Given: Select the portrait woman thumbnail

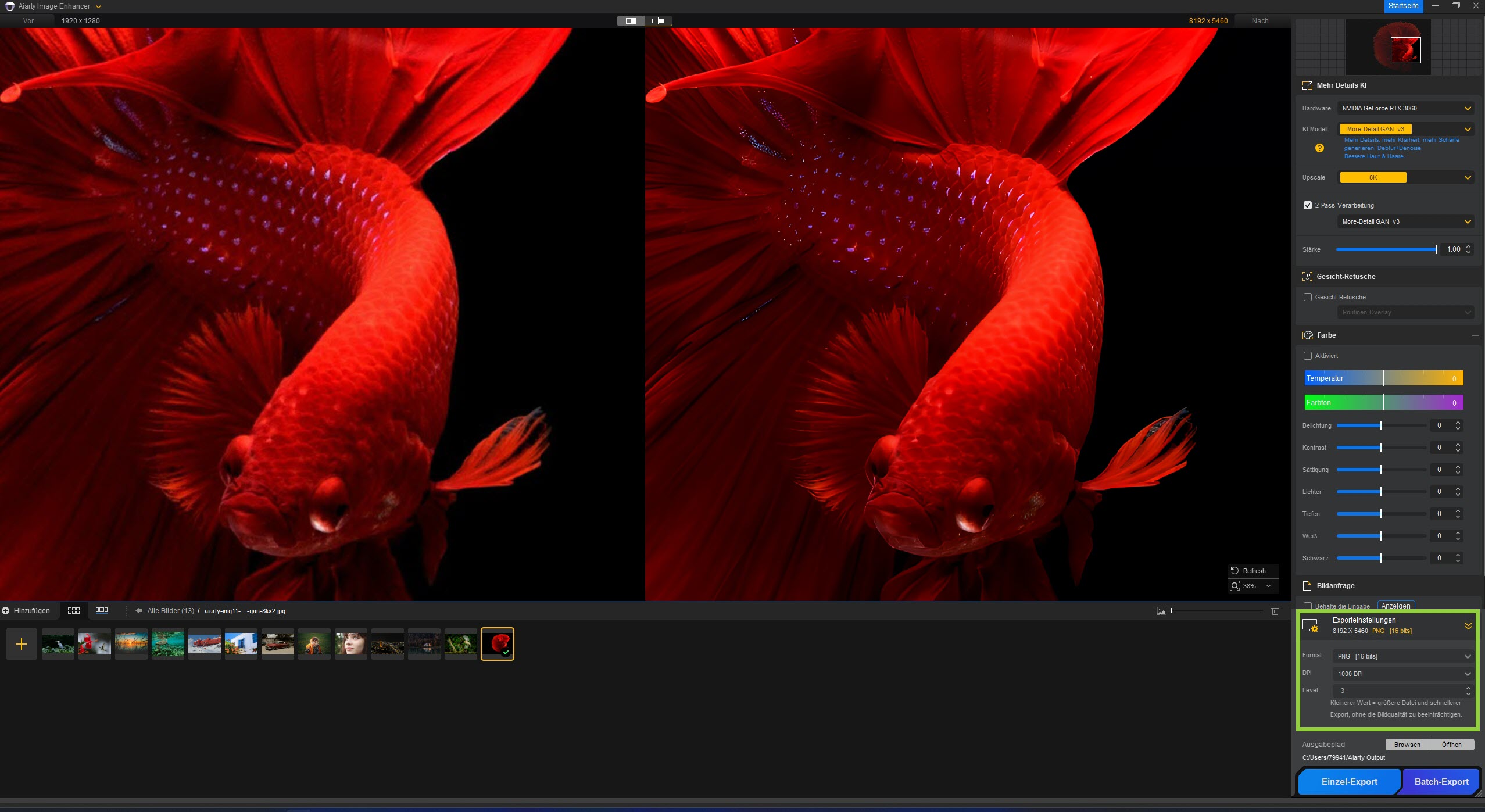Looking at the screenshot, I should 351,644.
